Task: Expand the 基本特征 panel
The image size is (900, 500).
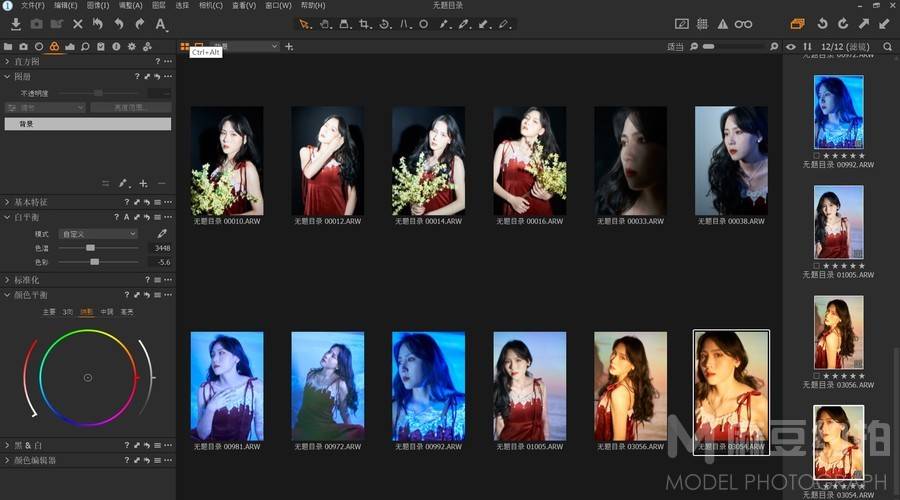Action: pyautogui.click(x=7, y=202)
